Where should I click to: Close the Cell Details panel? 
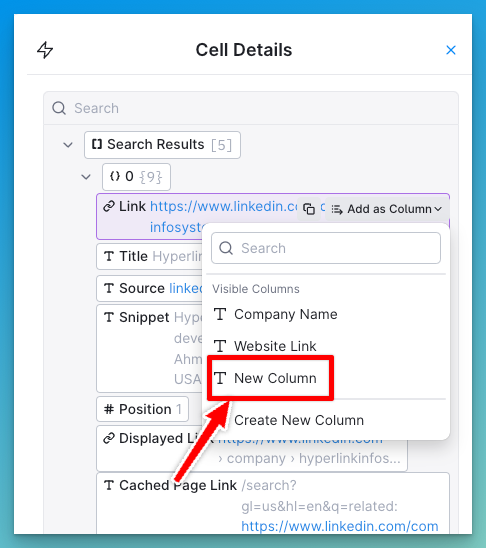(451, 50)
